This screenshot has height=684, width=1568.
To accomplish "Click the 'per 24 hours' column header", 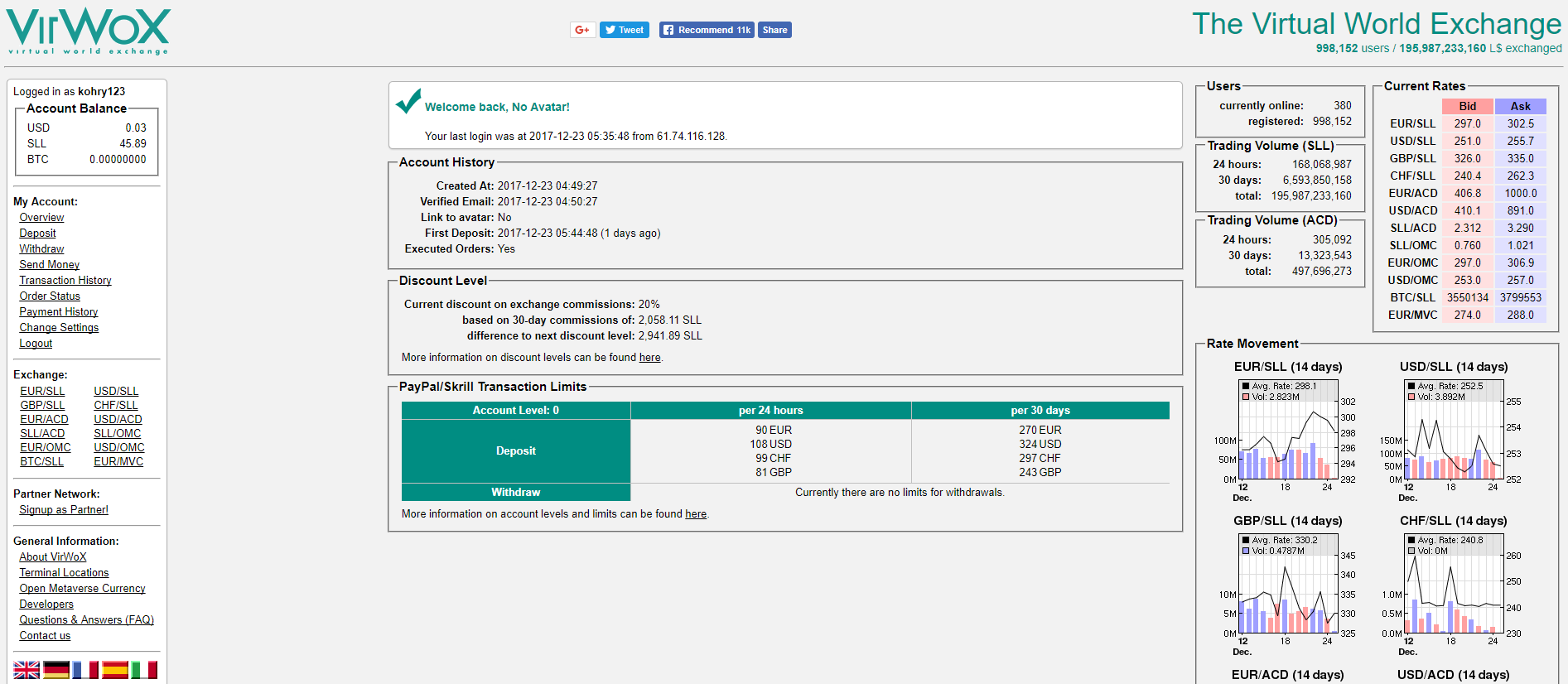I will (771, 411).
